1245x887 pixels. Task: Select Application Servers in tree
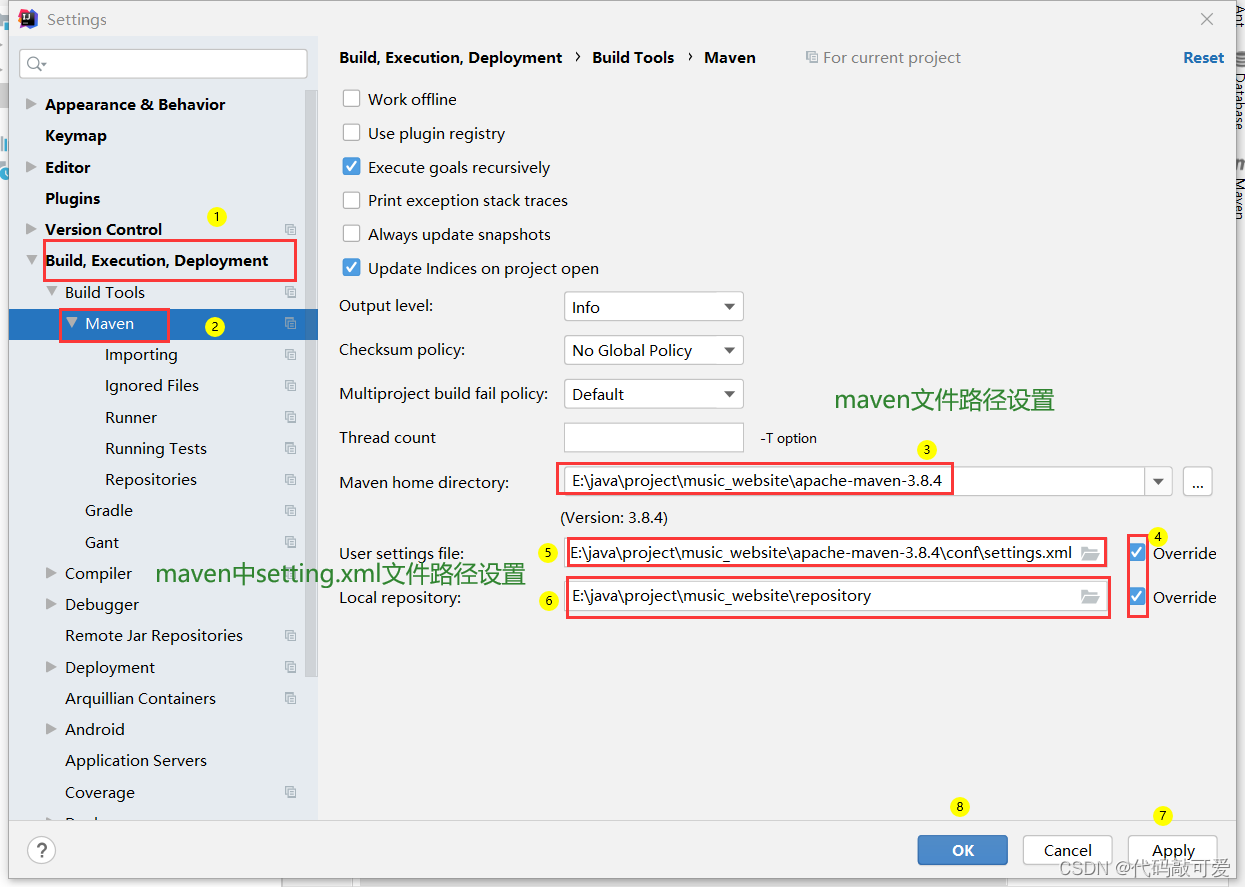click(136, 761)
